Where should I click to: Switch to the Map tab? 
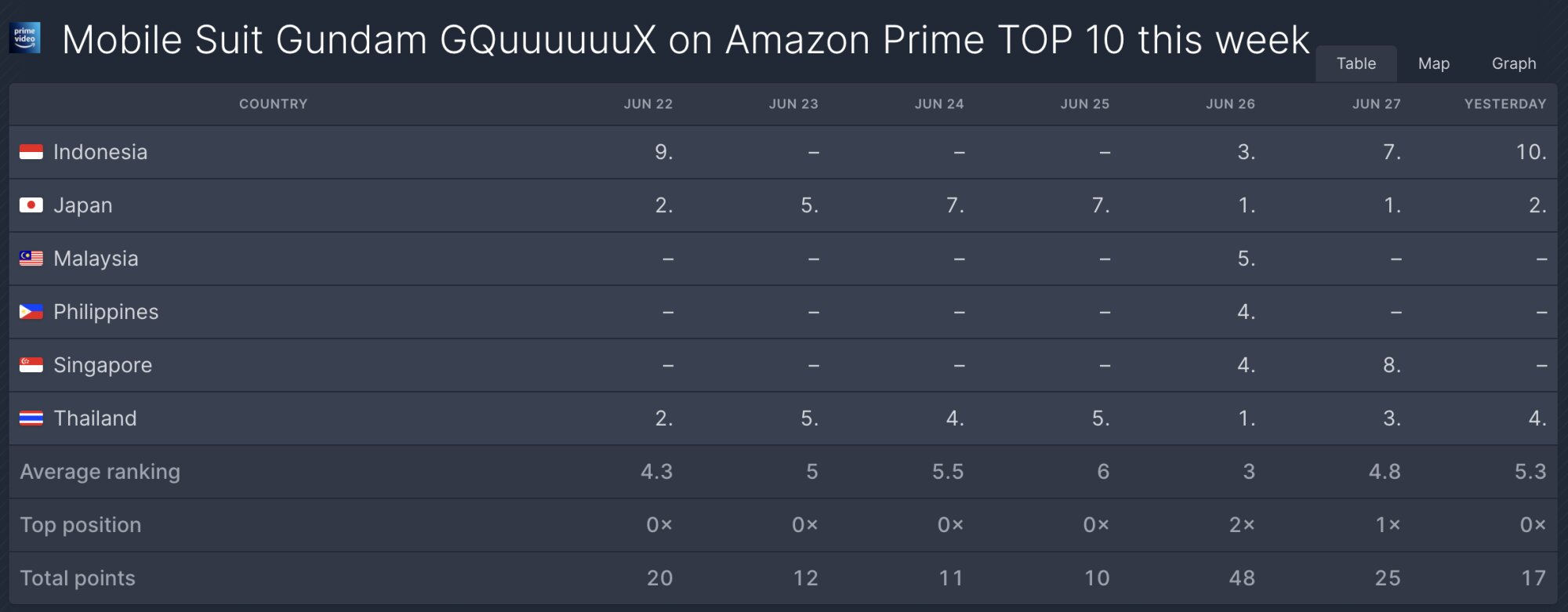tap(1434, 63)
